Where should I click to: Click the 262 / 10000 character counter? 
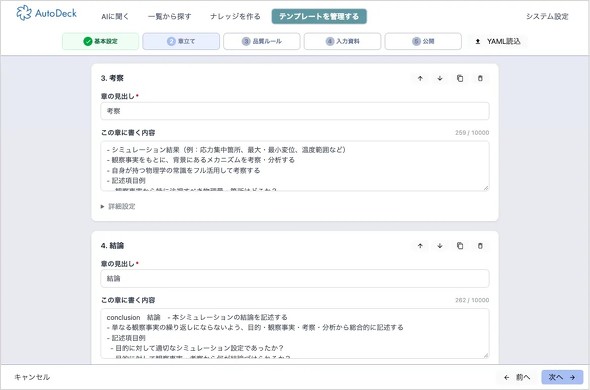point(472,300)
